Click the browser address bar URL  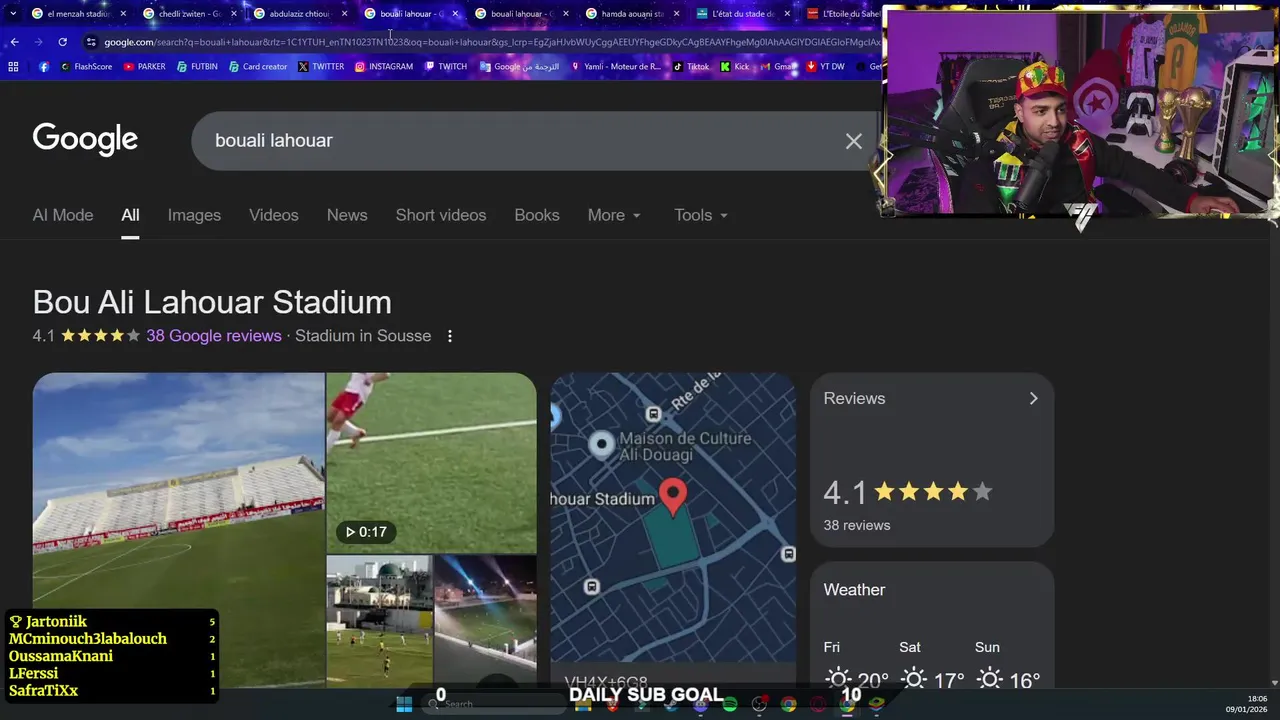tap(490, 42)
